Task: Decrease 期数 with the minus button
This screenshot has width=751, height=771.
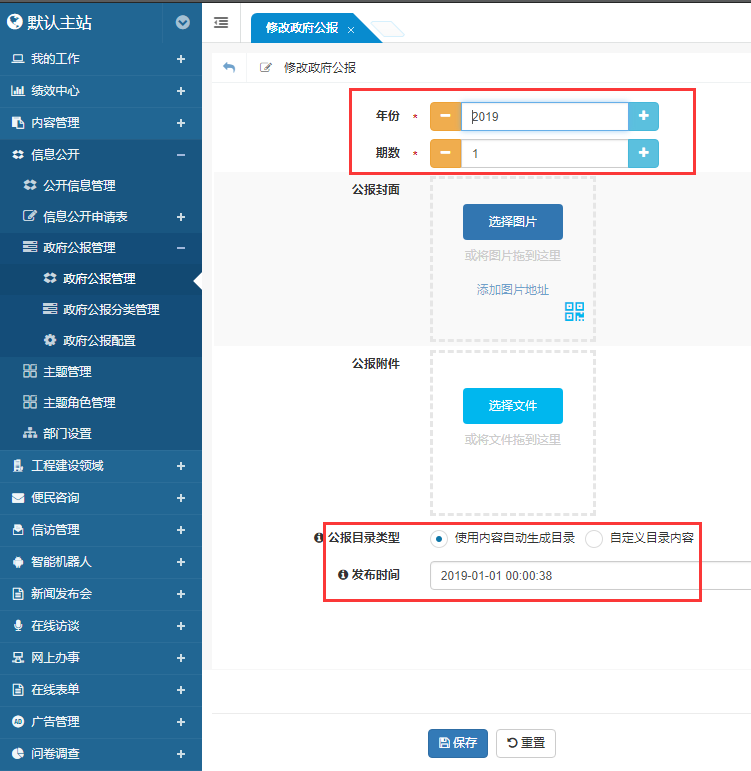Action: (445, 154)
